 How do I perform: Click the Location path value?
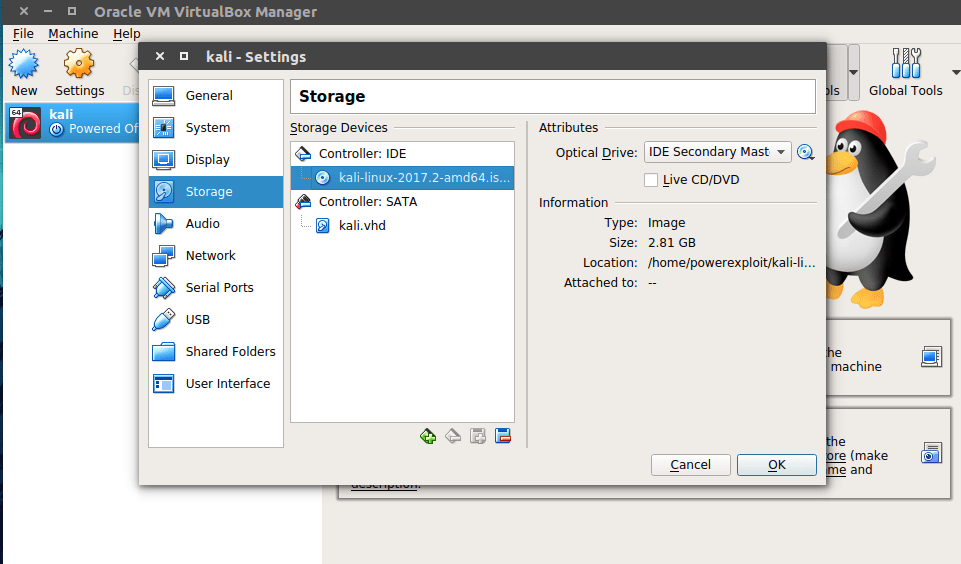pos(731,263)
